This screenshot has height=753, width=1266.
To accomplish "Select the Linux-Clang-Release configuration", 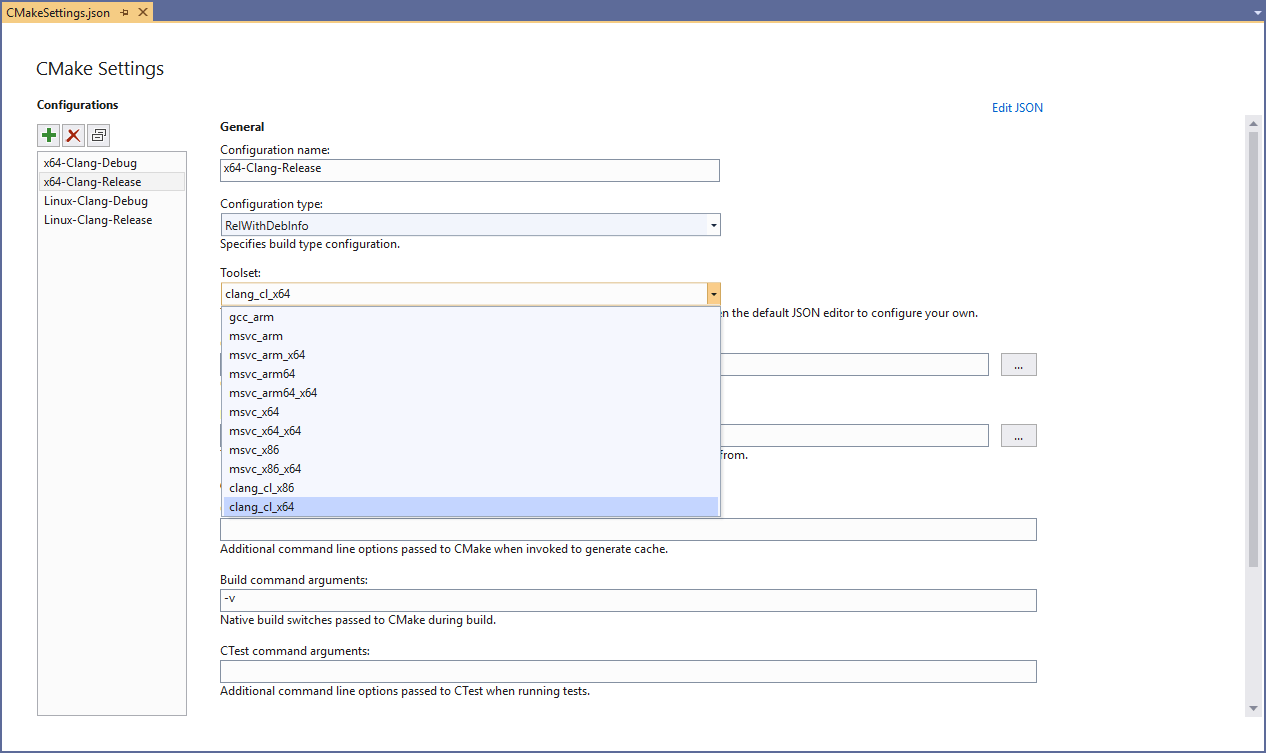I will pyautogui.click(x=97, y=219).
